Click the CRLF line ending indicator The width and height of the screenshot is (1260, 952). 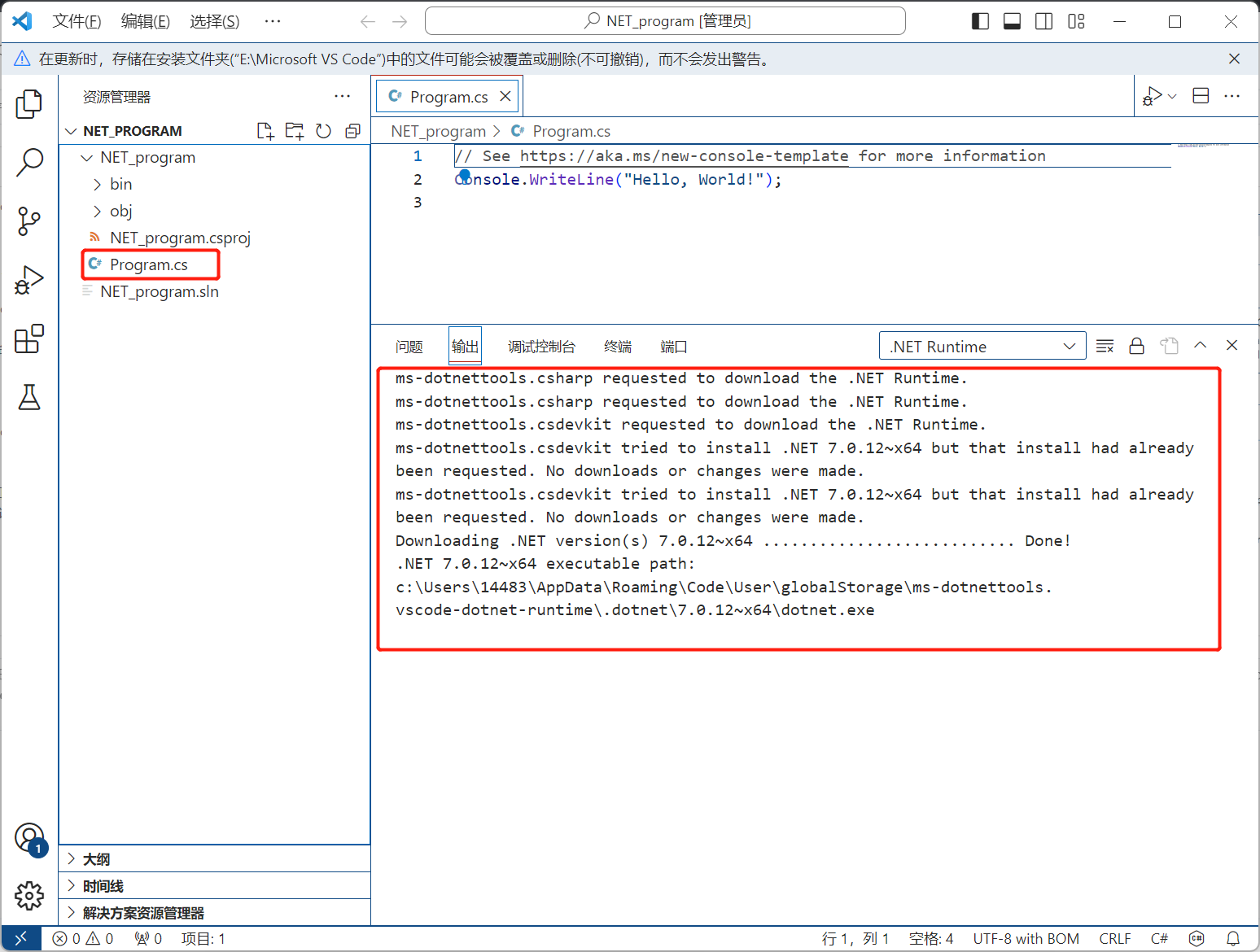[x=1114, y=939]
